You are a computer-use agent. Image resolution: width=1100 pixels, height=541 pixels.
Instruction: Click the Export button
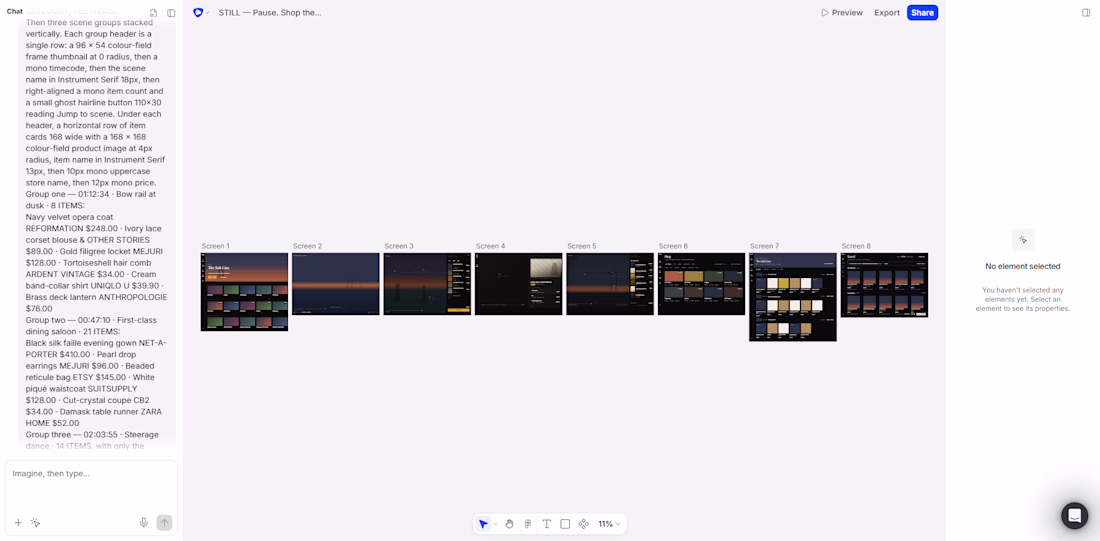887,13
